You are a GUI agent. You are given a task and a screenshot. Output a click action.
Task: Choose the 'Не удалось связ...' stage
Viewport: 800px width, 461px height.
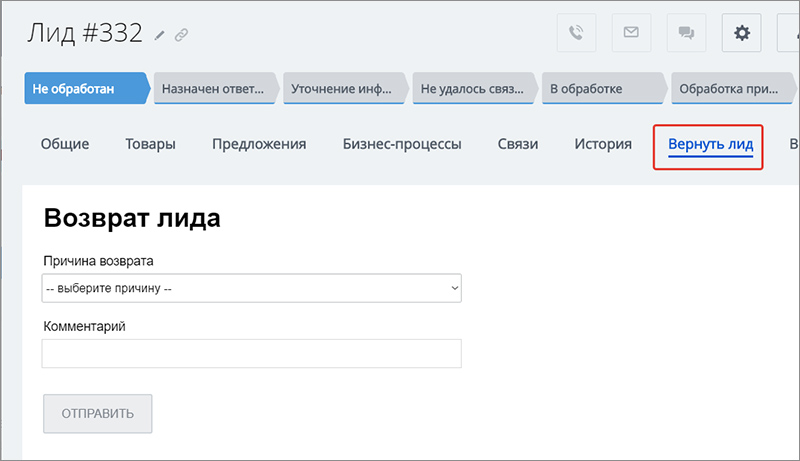tap(472, 89)
